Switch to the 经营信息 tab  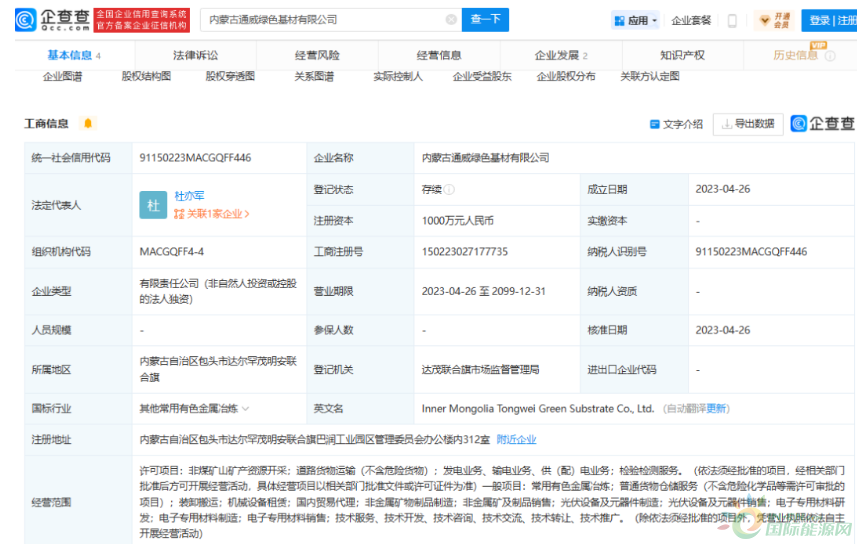coord(439,55)
